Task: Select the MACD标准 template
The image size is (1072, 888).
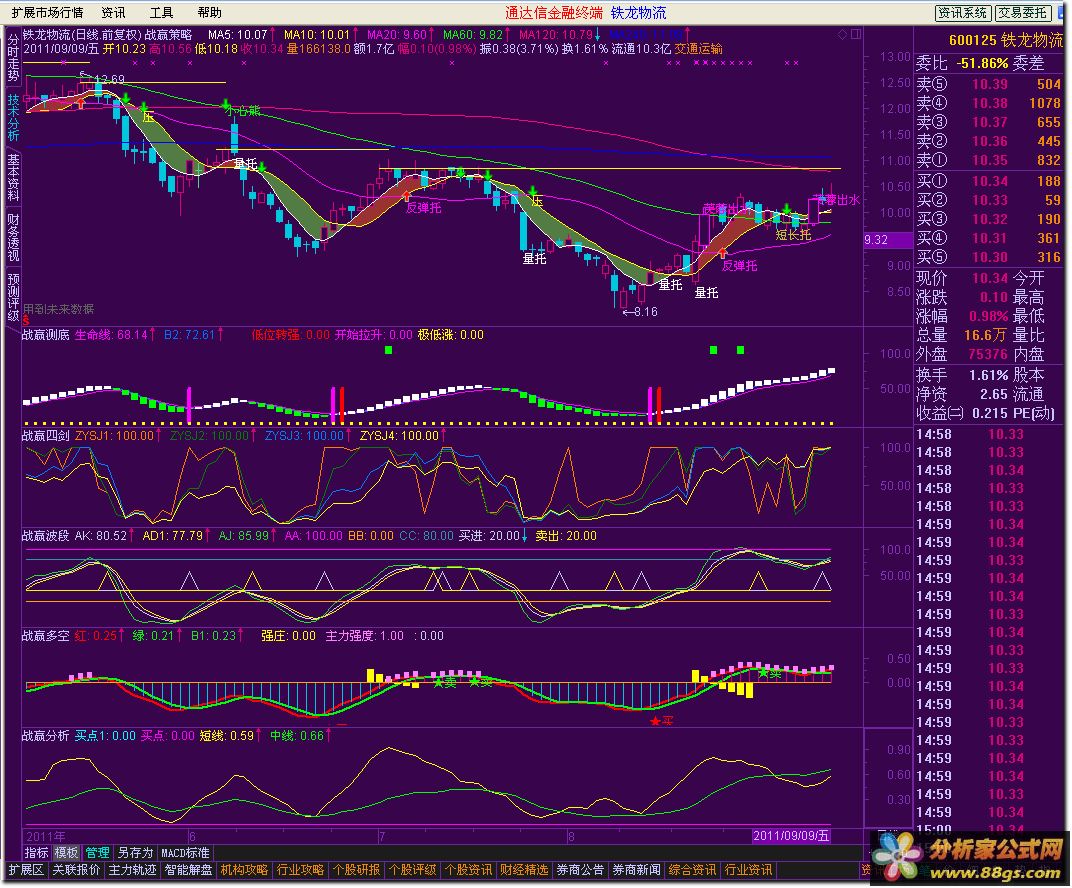Action: 185,853
